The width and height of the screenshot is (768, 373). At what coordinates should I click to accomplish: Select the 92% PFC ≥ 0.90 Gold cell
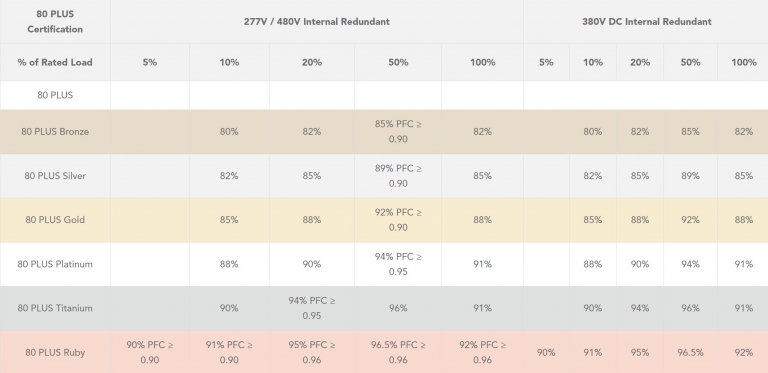coord(398,220)
